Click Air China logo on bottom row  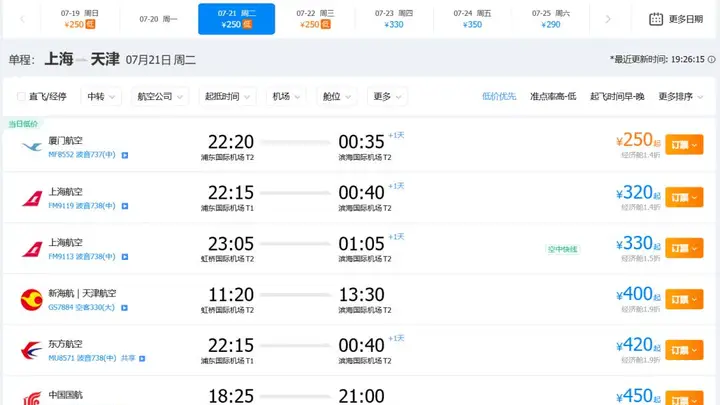click(32, 398)
